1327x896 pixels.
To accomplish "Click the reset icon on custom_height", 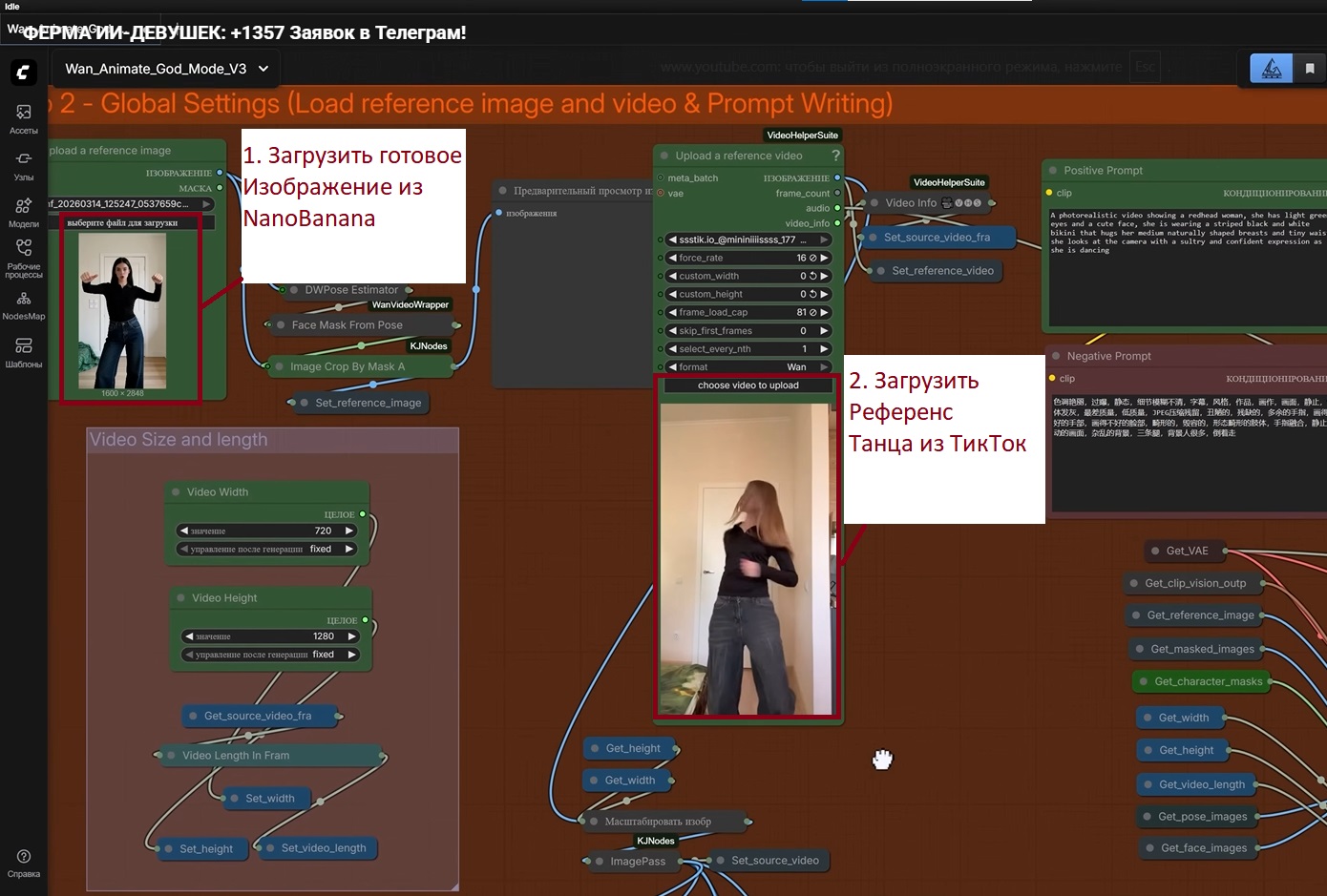I will tap(812, 294).
